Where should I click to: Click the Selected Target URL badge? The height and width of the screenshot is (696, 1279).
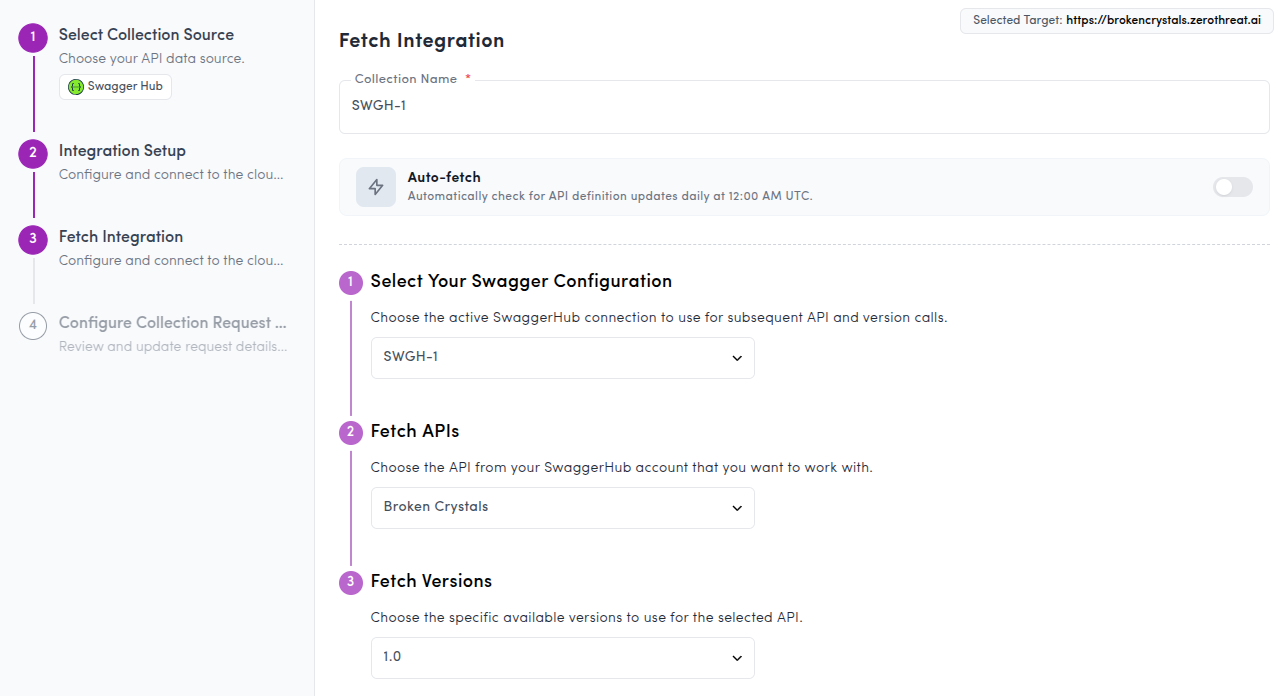tap(1116, 20)
